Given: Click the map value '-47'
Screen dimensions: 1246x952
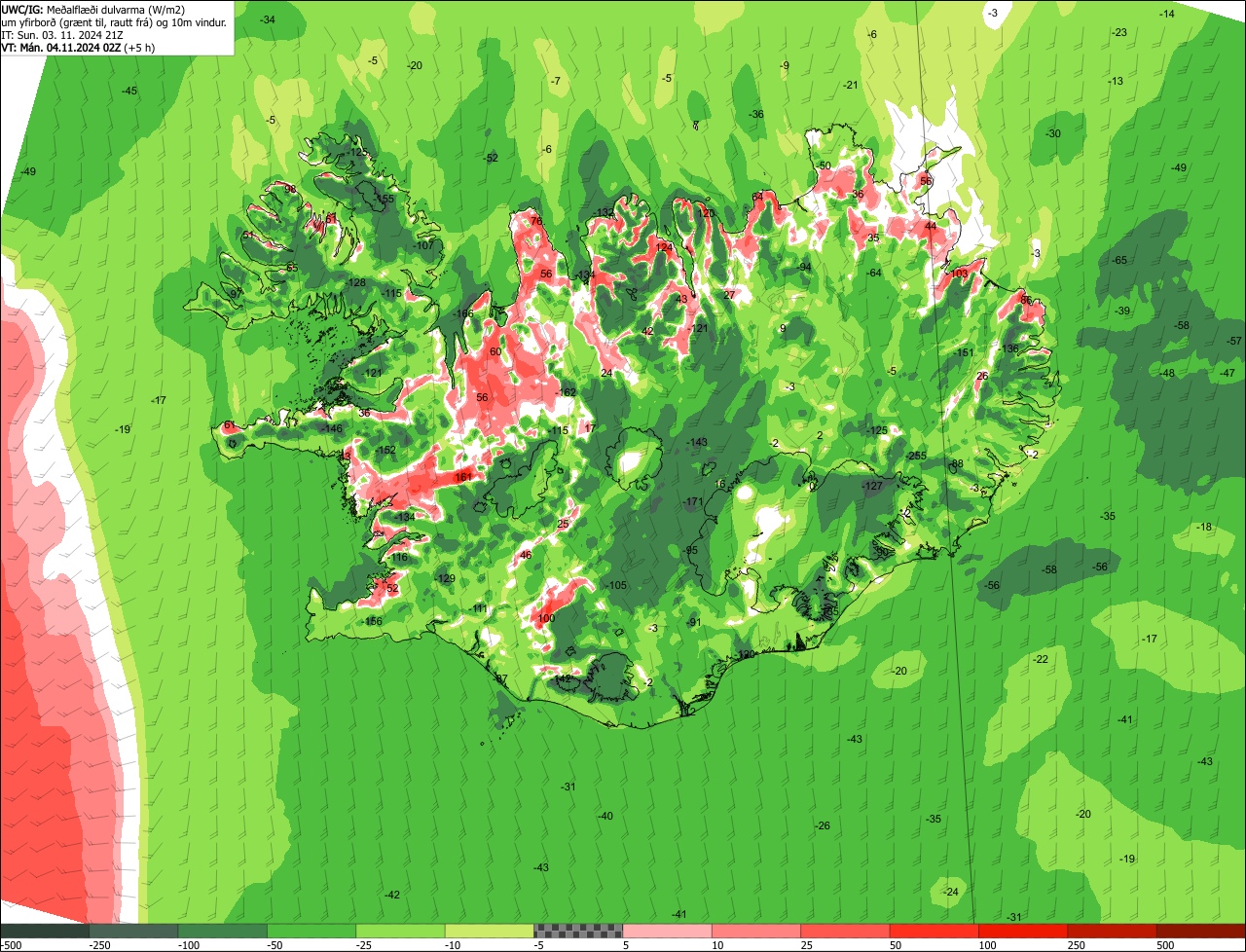Looking at the screenshot, I should 1228,373.
